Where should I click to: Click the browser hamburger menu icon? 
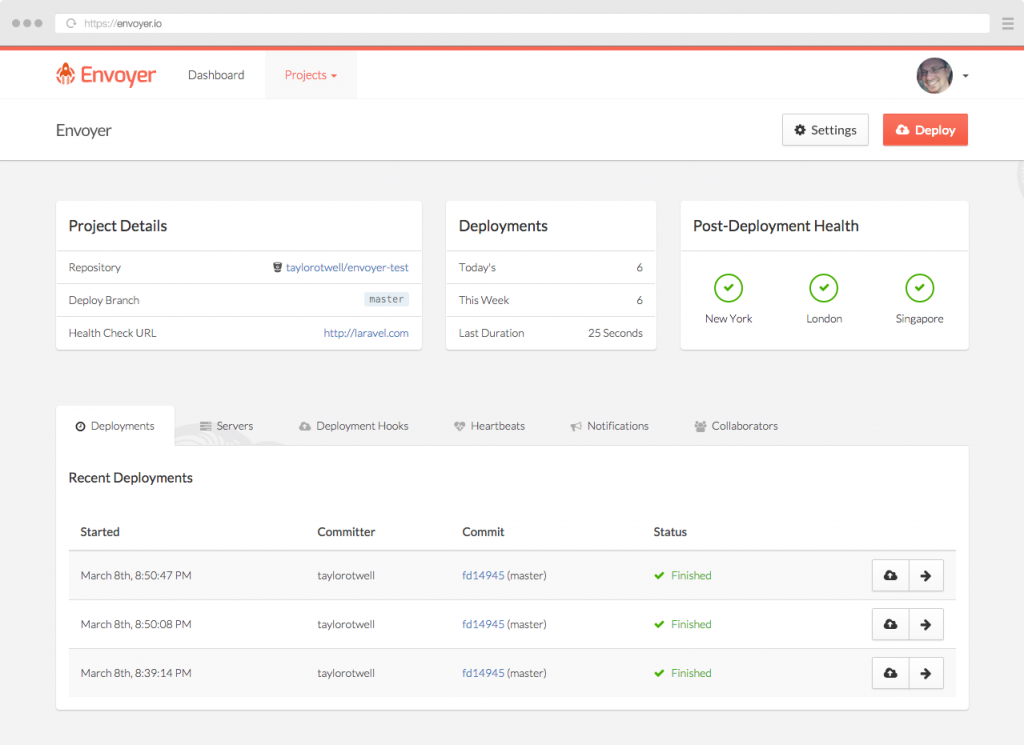coord(1008,23)
